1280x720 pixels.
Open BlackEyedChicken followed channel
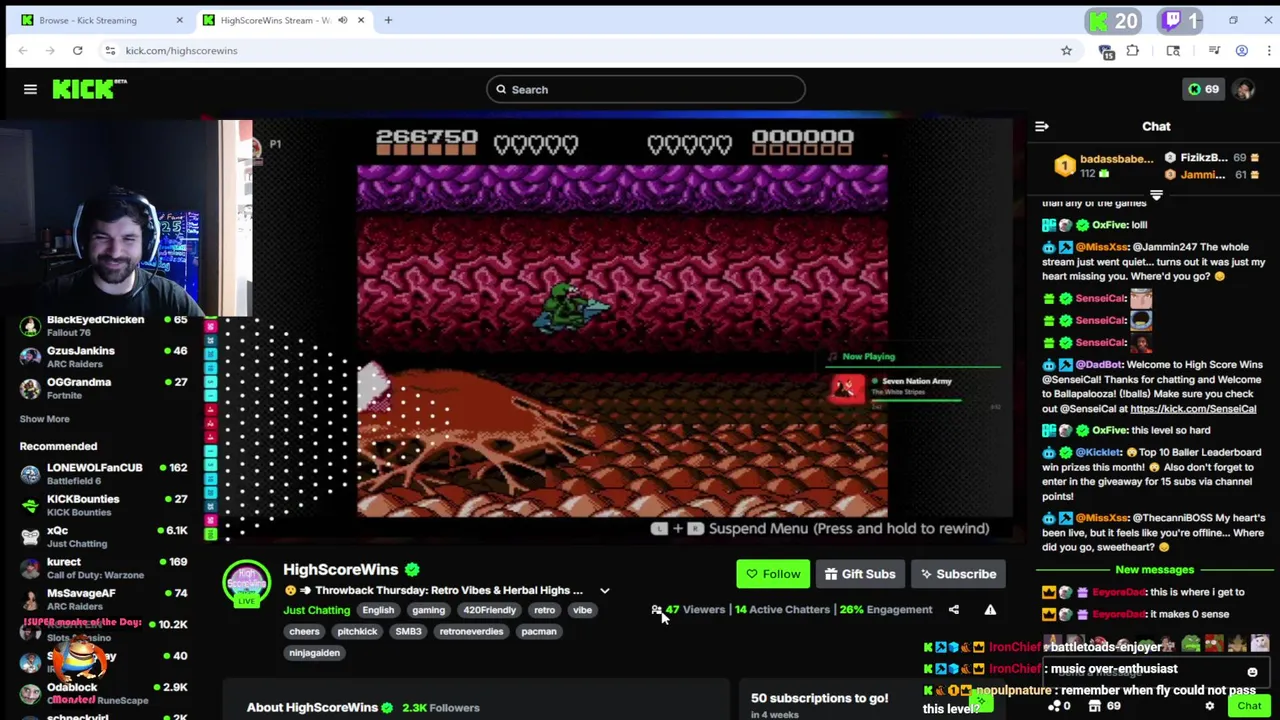(103, 326)
